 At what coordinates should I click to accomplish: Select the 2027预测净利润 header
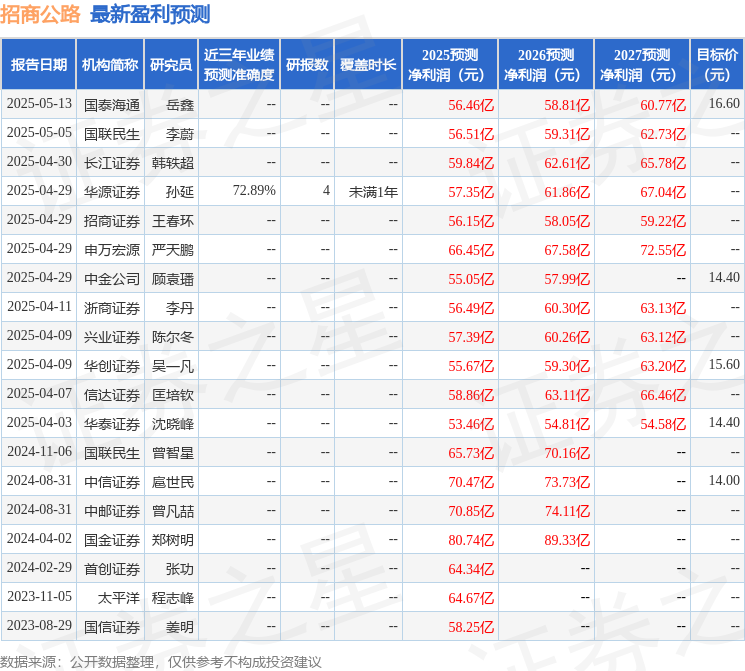[642, 65]
